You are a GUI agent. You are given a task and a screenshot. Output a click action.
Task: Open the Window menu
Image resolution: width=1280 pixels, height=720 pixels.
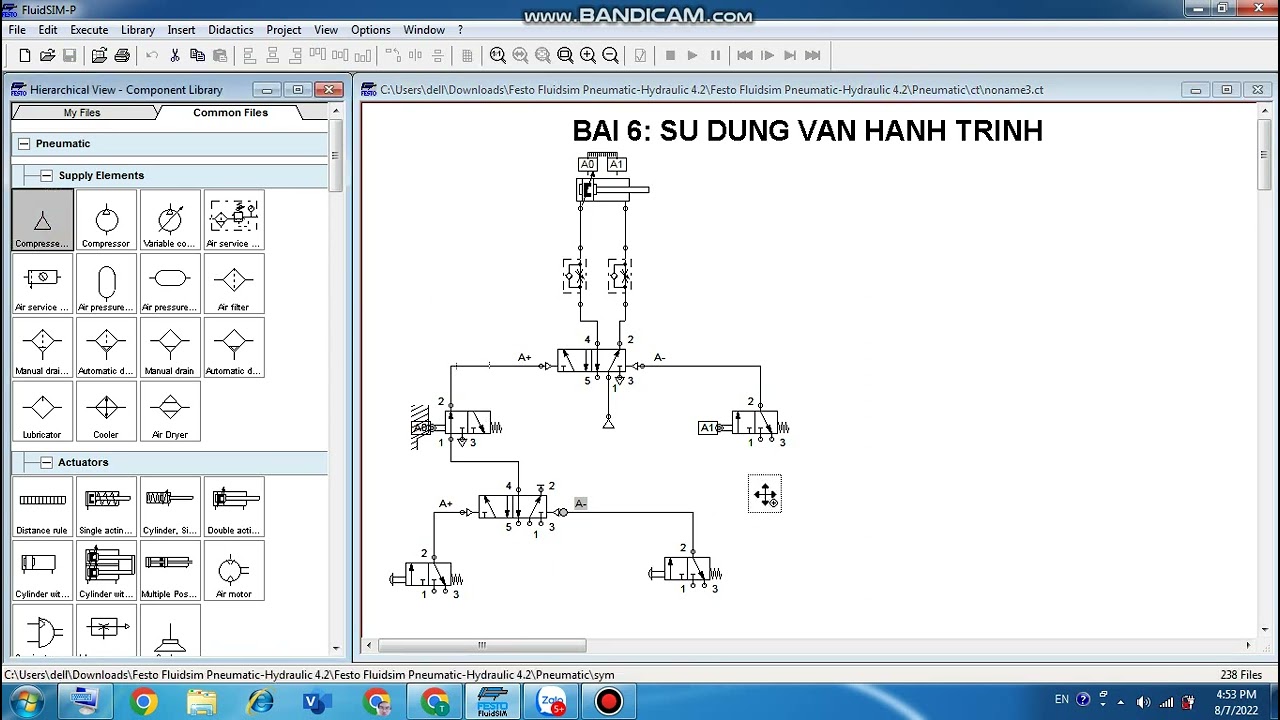tap(424, 30)
